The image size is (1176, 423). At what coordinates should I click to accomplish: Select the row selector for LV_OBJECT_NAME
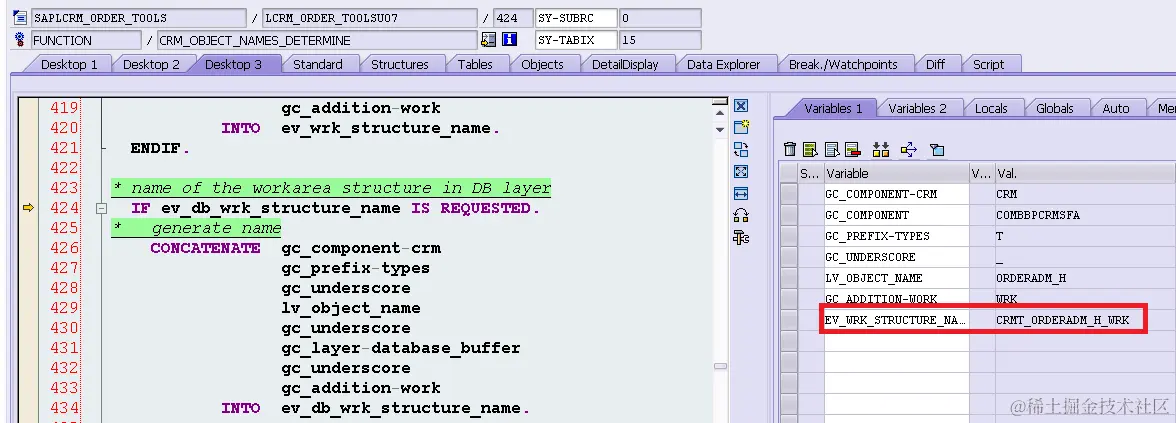click(x=788, y=278)
